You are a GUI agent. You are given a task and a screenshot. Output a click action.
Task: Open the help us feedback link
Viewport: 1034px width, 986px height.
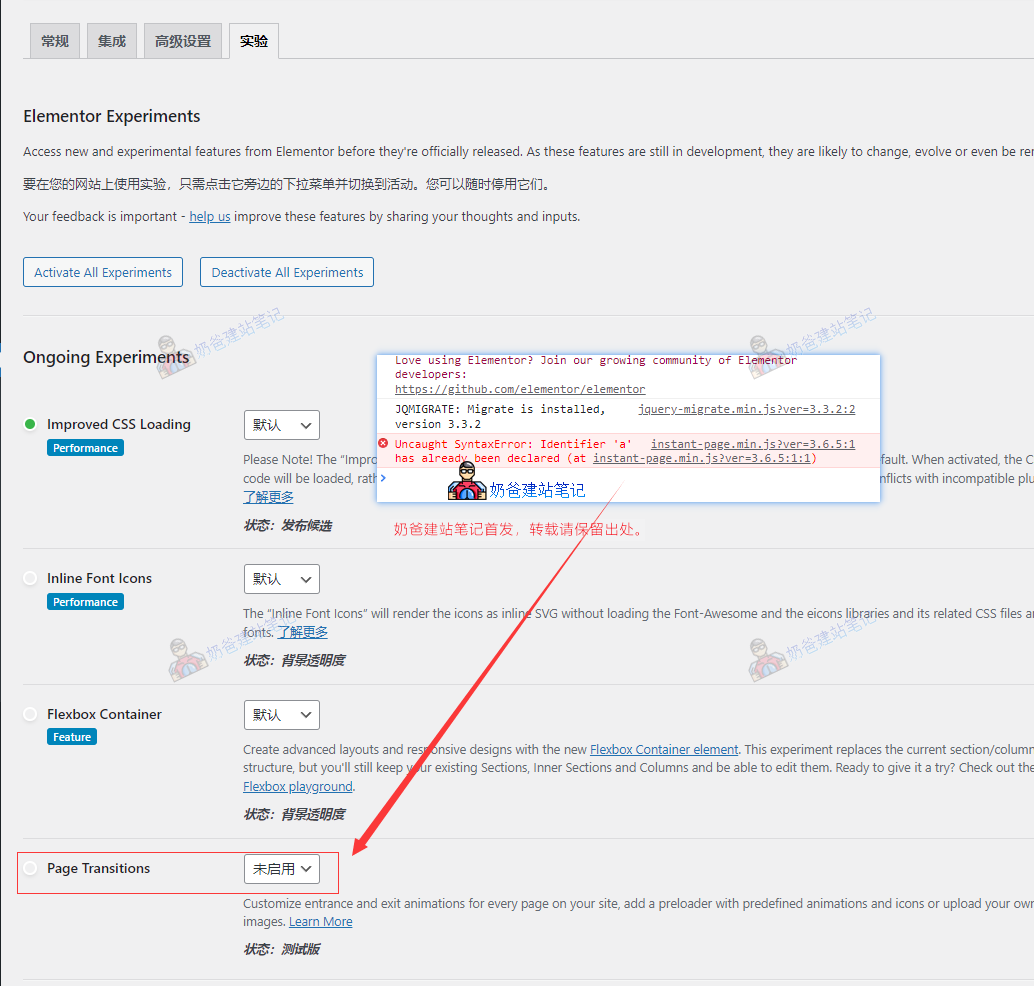[210, 216]
